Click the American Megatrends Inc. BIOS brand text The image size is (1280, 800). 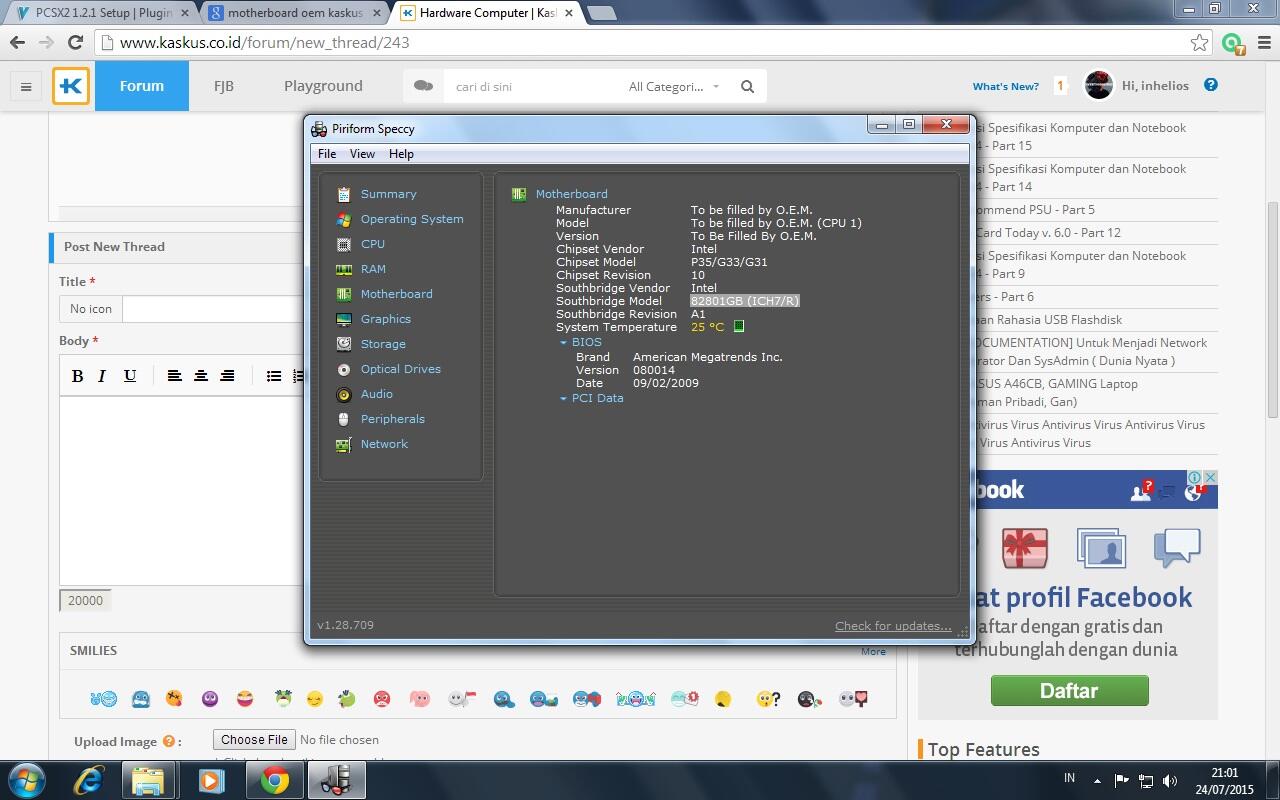(x=708, y=357)
